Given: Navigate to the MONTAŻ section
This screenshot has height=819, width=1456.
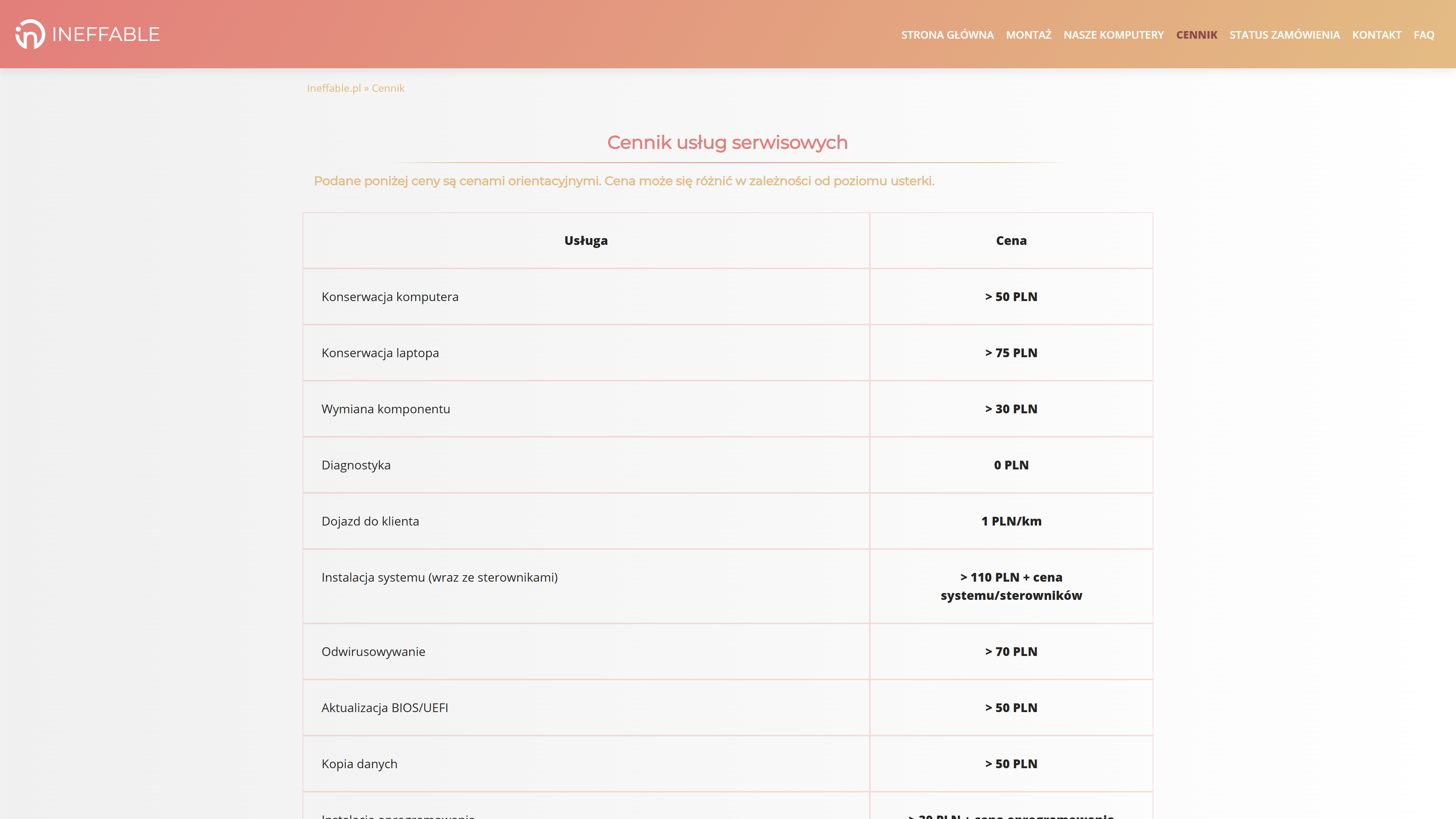Looking at the screenshot, I should [1029, 35].
